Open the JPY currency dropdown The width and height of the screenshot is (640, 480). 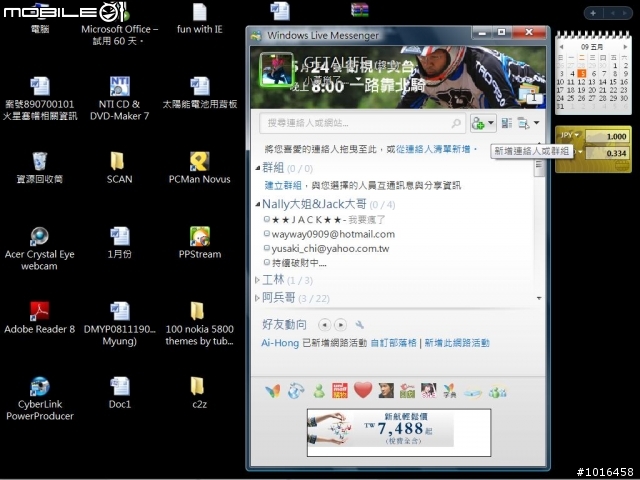(x=569, y=135)
